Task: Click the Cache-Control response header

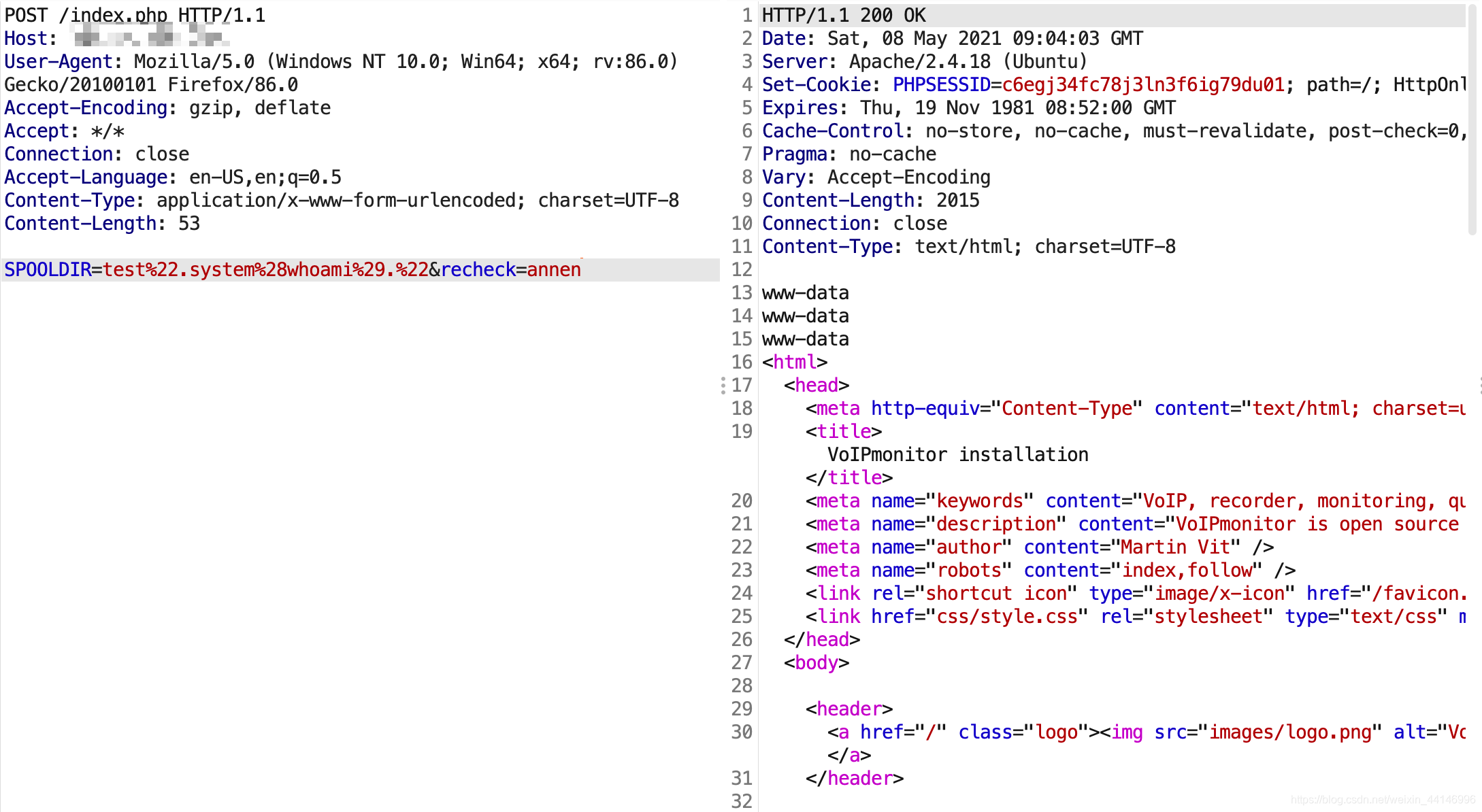Action: coord(1114,131)
